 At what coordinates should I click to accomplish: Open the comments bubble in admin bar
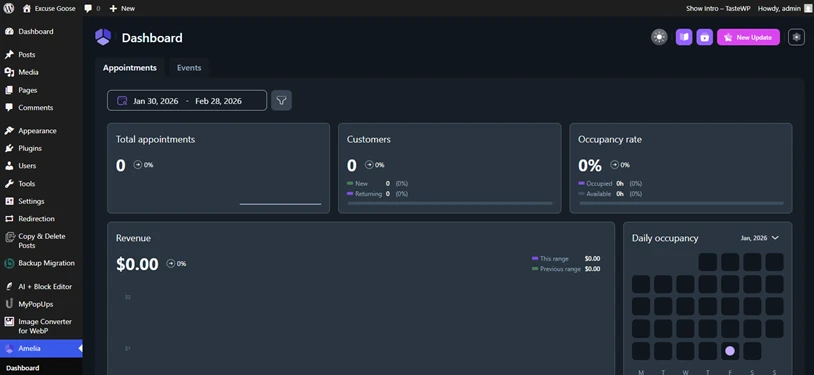point(92,8)
